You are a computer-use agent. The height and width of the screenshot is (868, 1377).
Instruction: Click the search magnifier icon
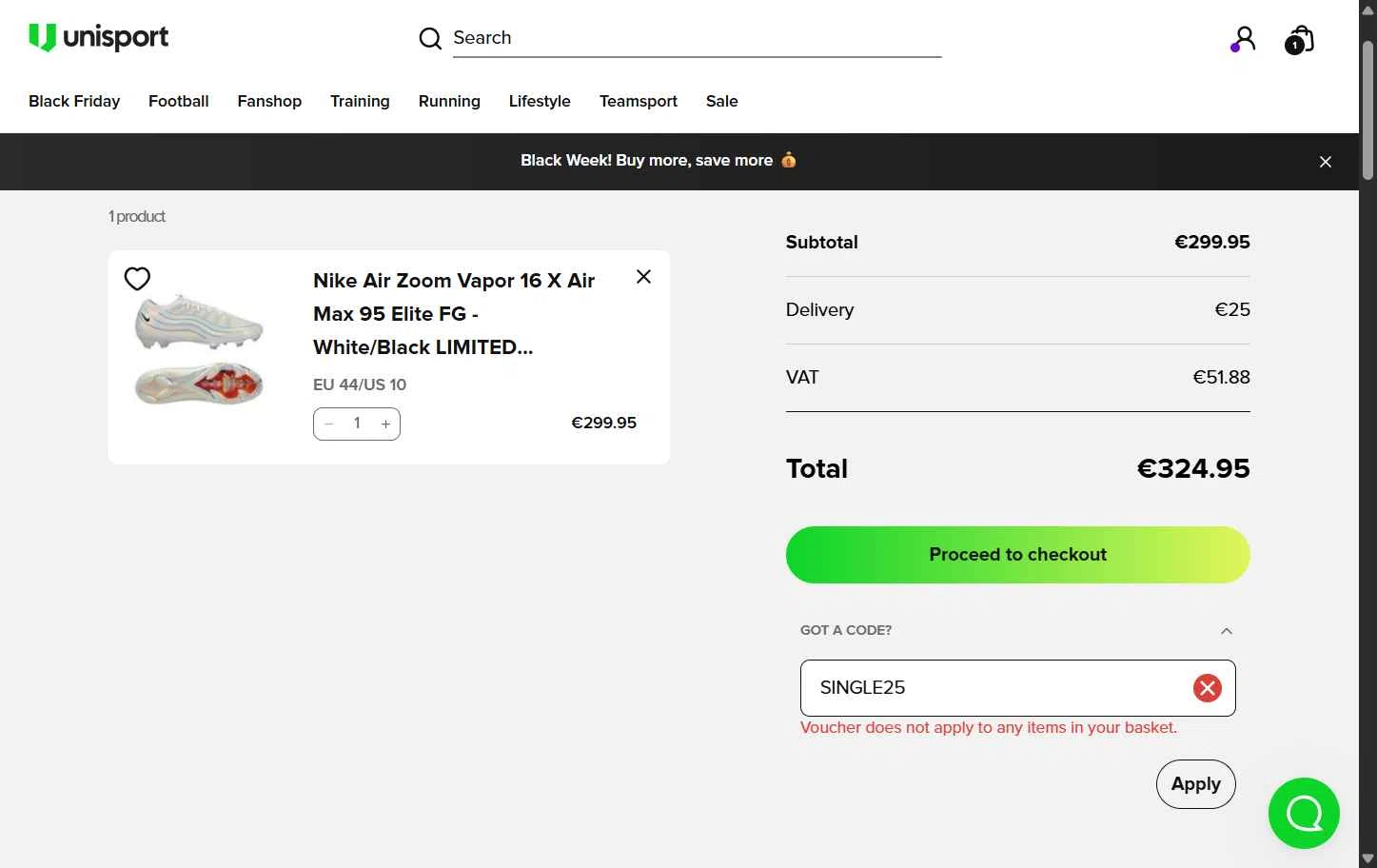click(430, 38)
